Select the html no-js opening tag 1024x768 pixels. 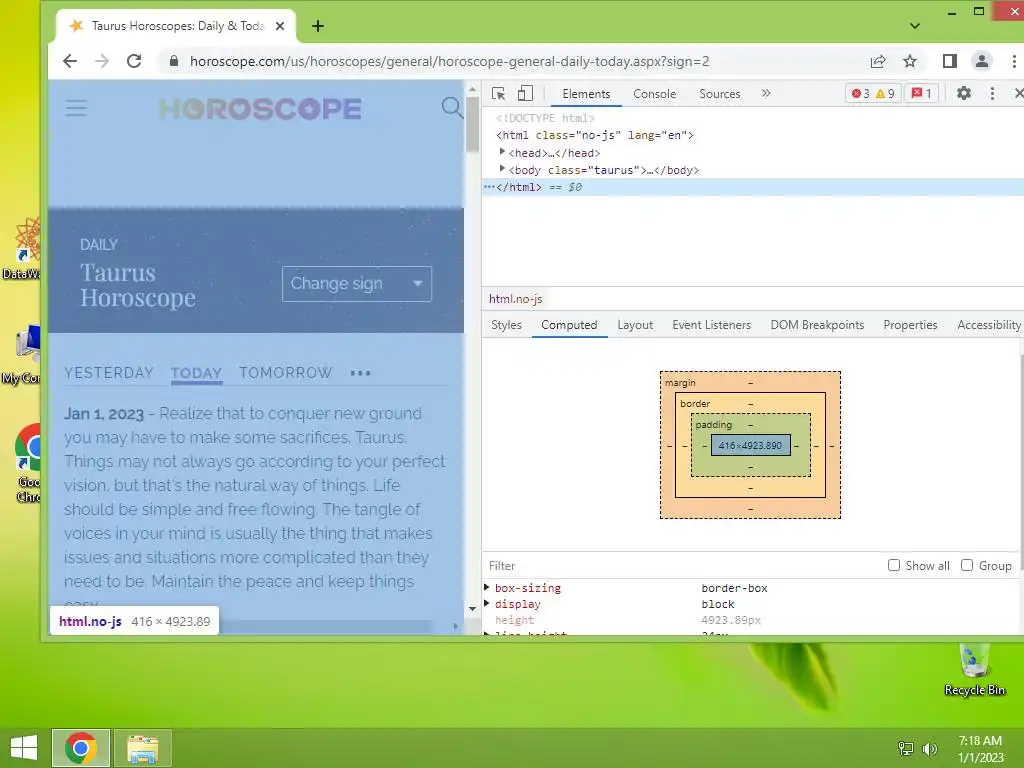pos(594,135)
